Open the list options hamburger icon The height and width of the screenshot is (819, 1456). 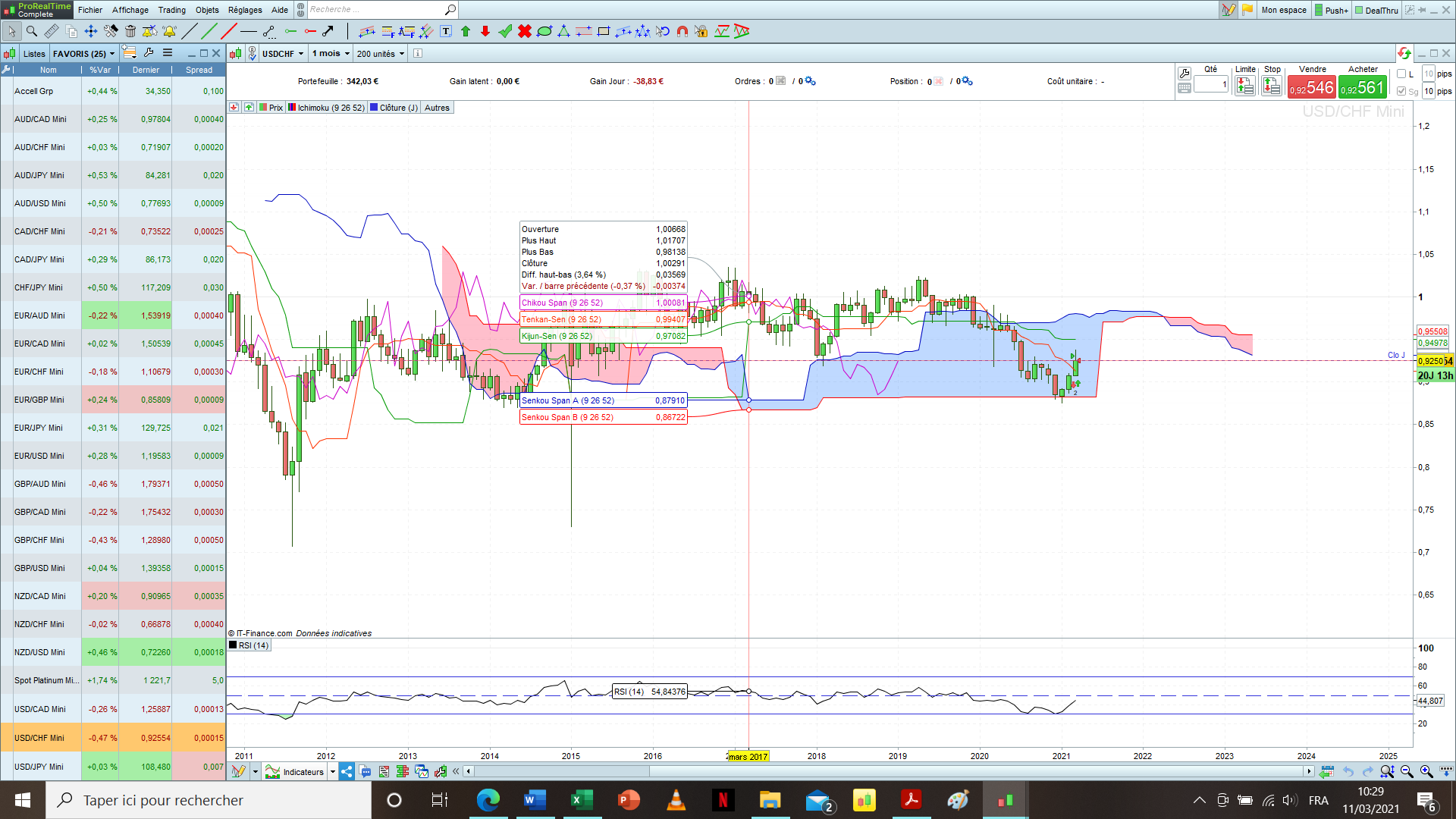[168, 53]
